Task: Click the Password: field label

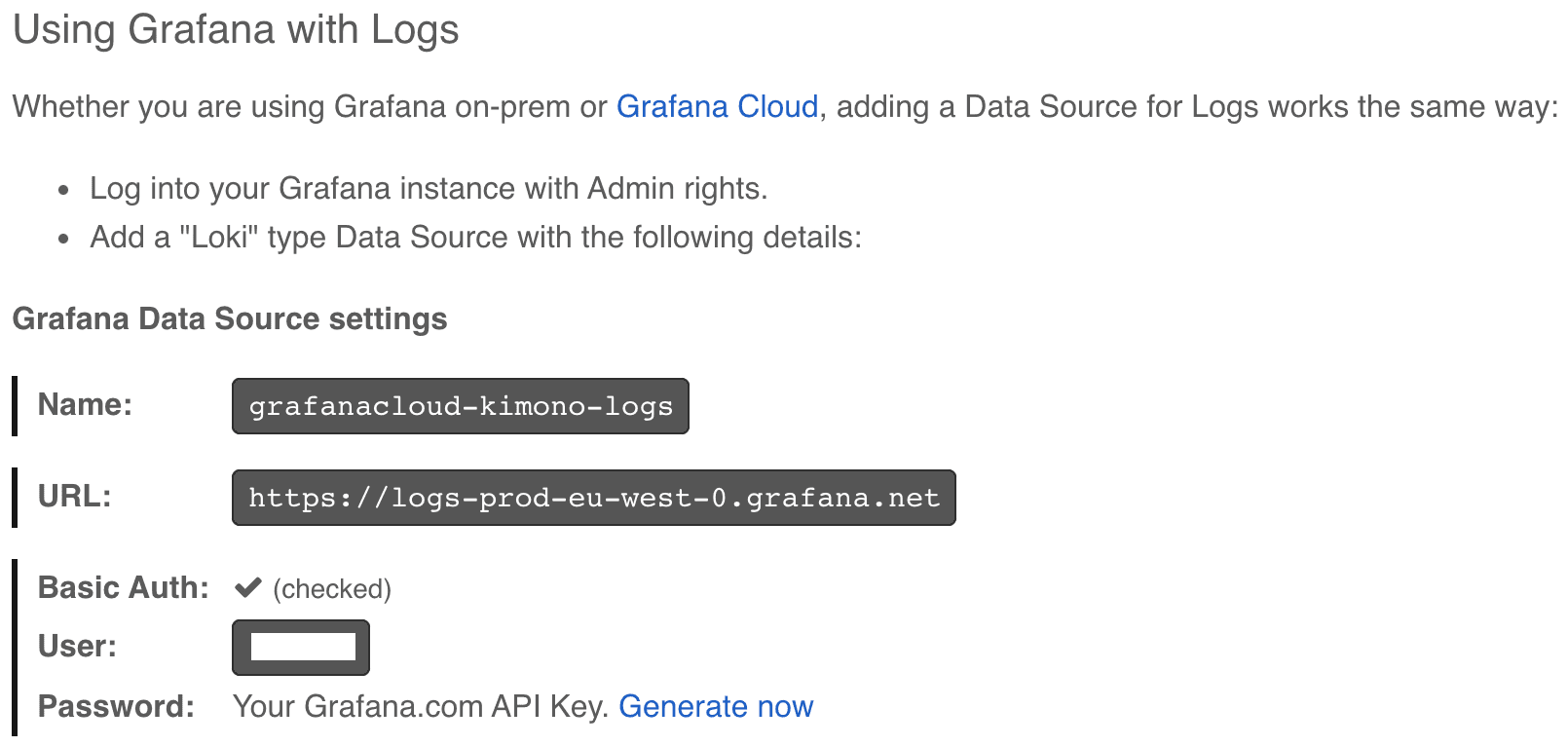Action: click(116, 706)
